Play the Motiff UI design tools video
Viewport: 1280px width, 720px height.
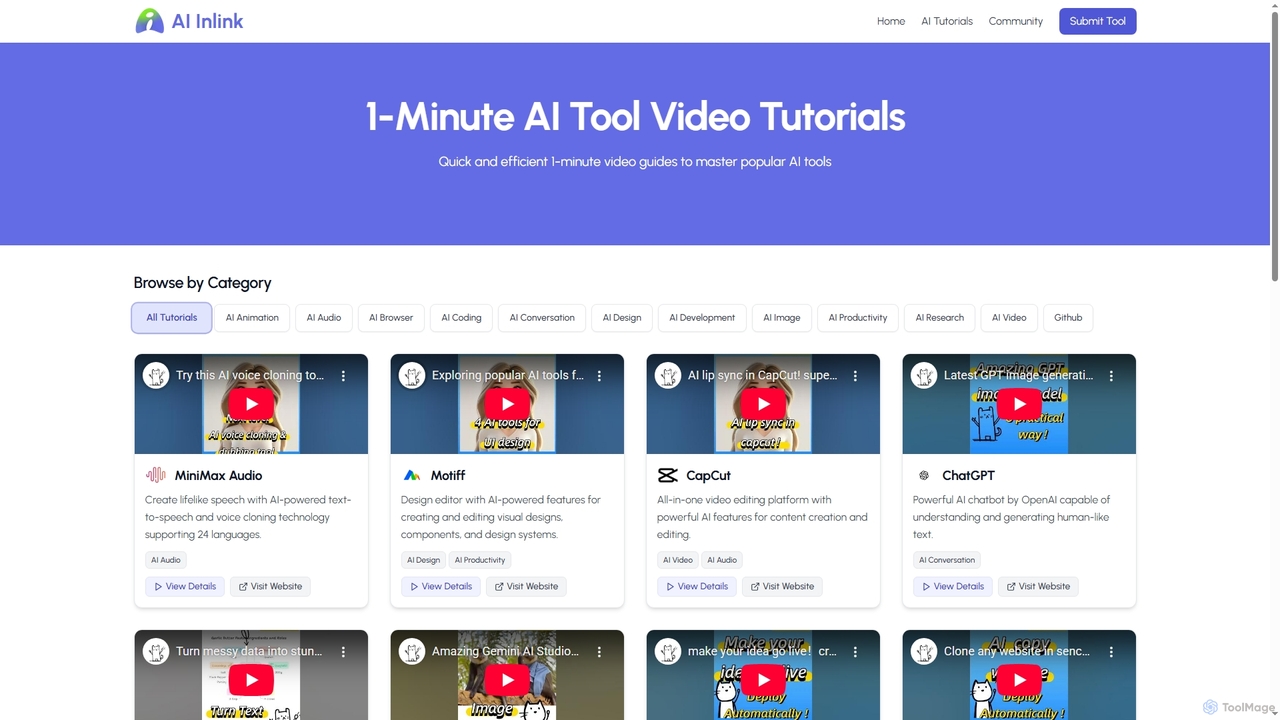click(x=507, y=404)
